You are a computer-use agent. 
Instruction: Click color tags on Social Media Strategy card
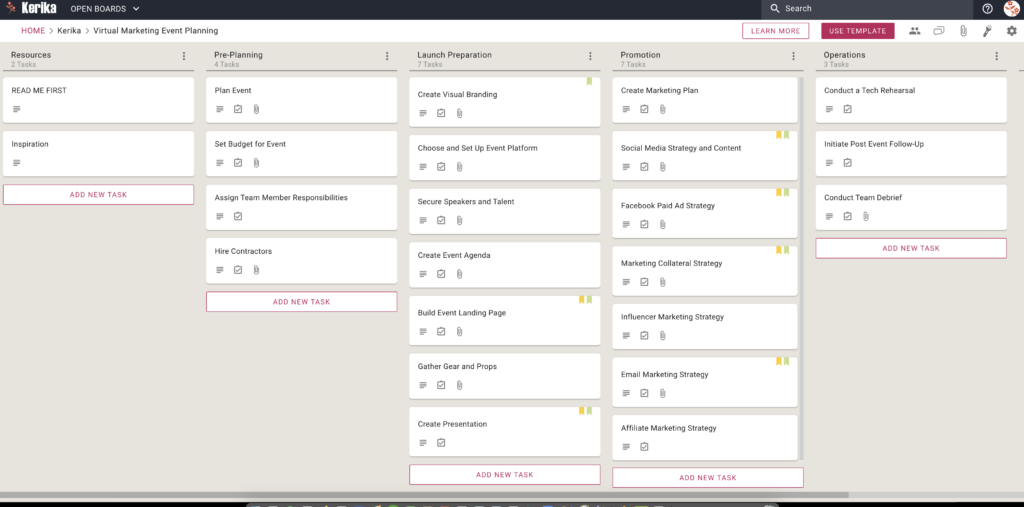point(782,135)
